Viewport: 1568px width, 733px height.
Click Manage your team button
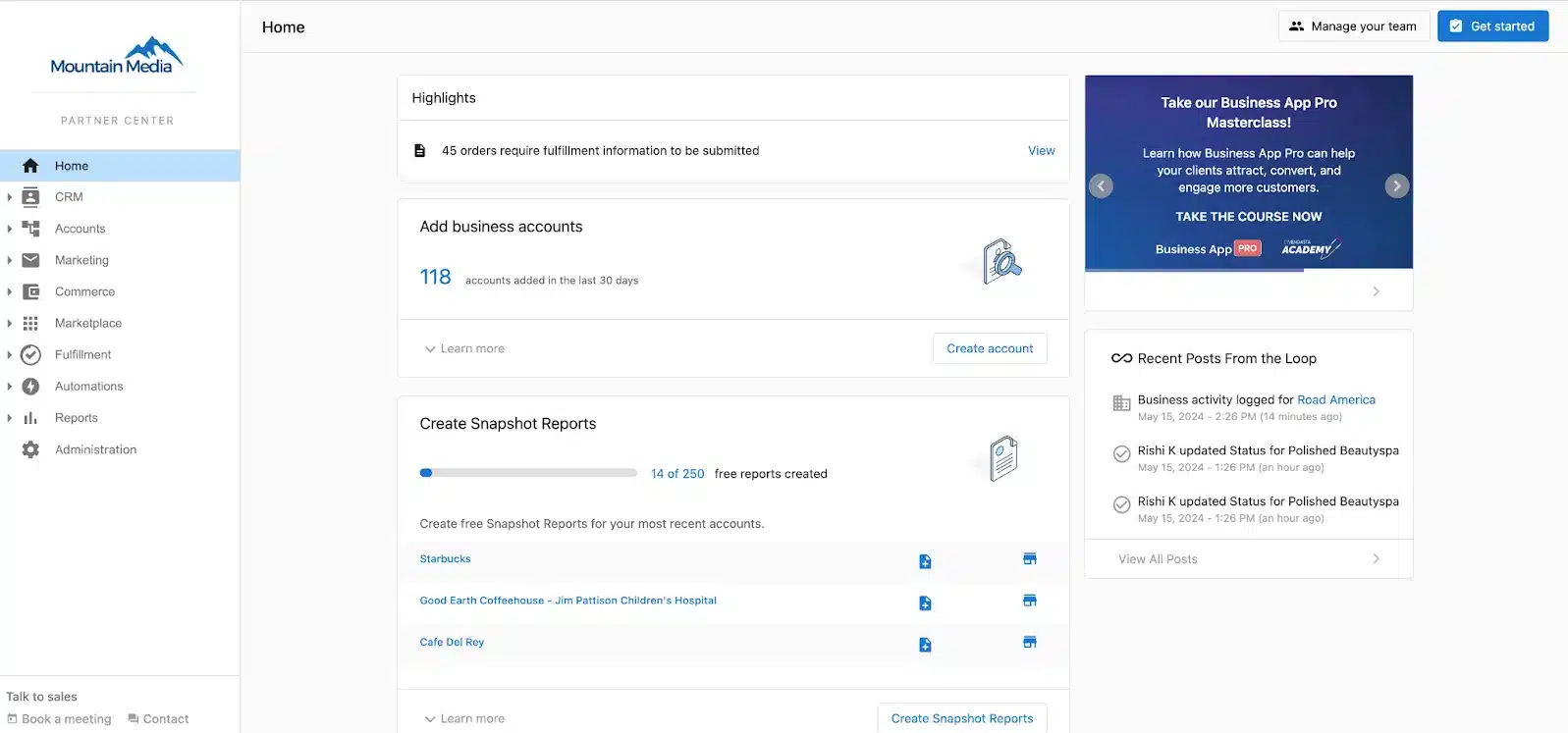coord(1353,26)
